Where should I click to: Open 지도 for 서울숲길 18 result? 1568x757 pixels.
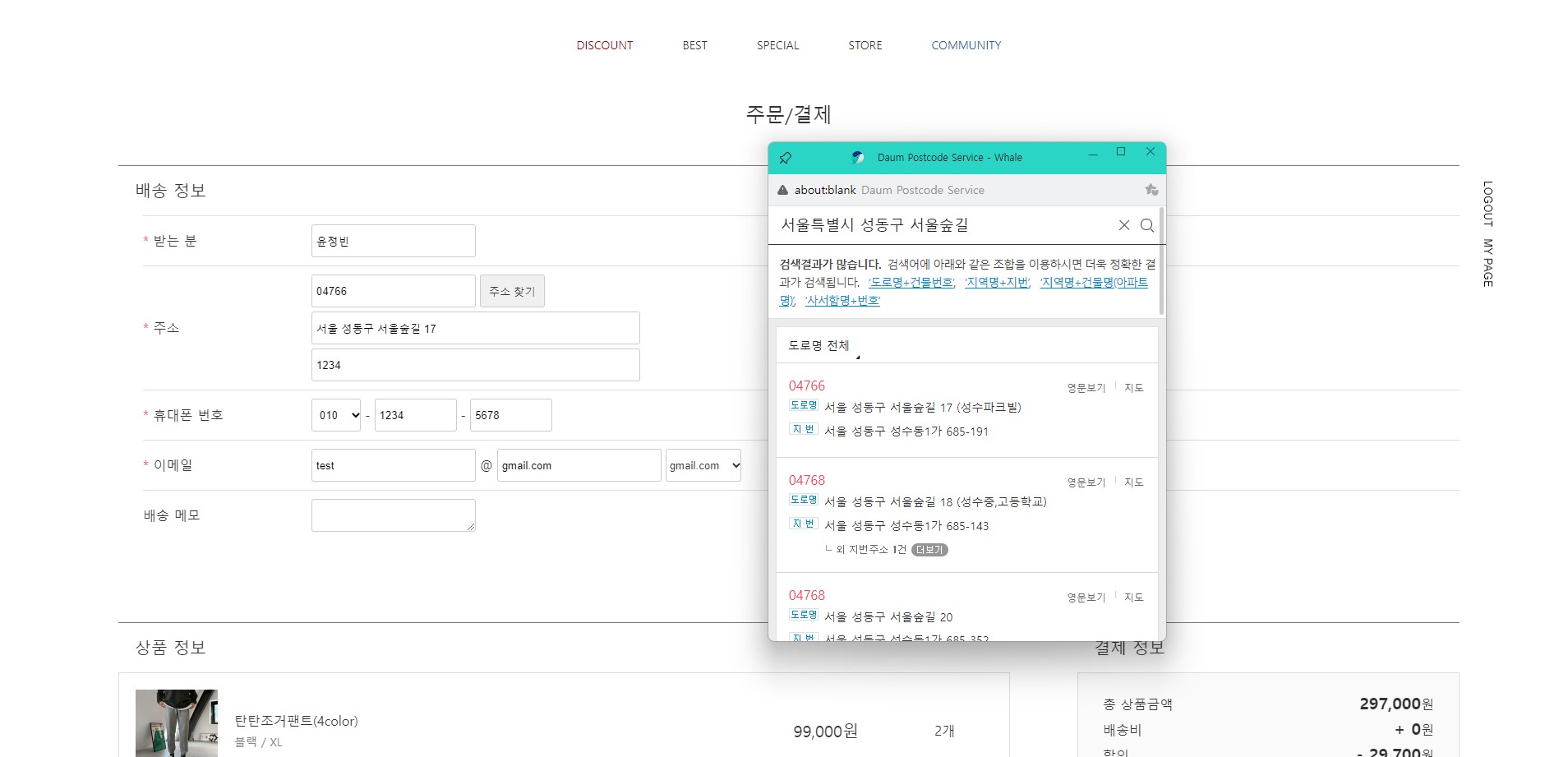tap(1134, 482)
